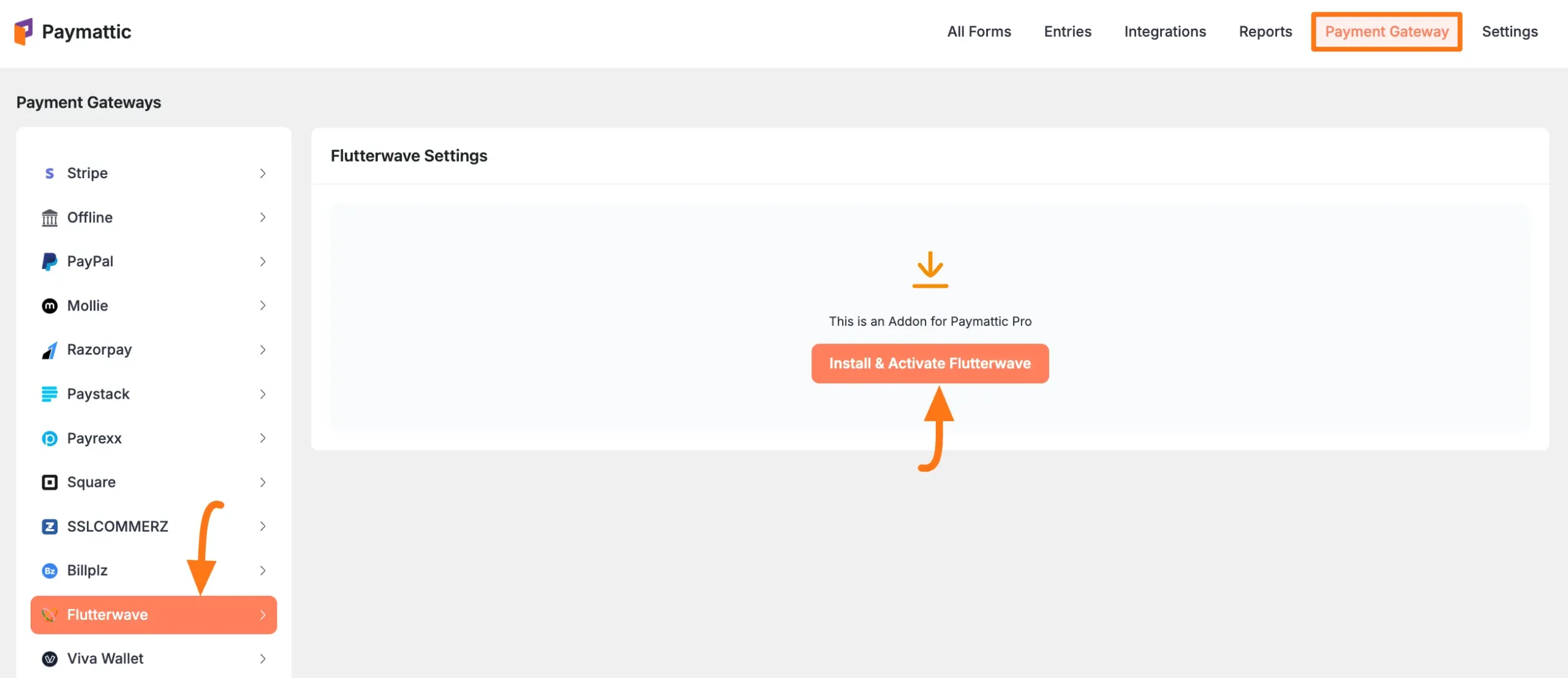Screen dimensions: 1568x678
Task: Open the Payrexx settings via its chevron
Action: click(263, 438)
